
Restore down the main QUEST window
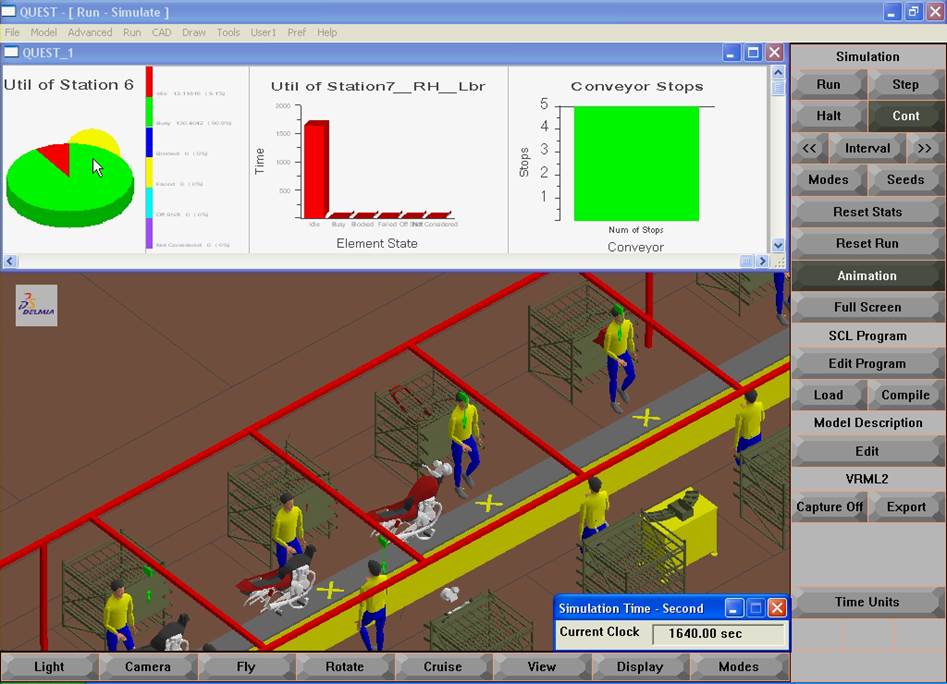point(913,11)
